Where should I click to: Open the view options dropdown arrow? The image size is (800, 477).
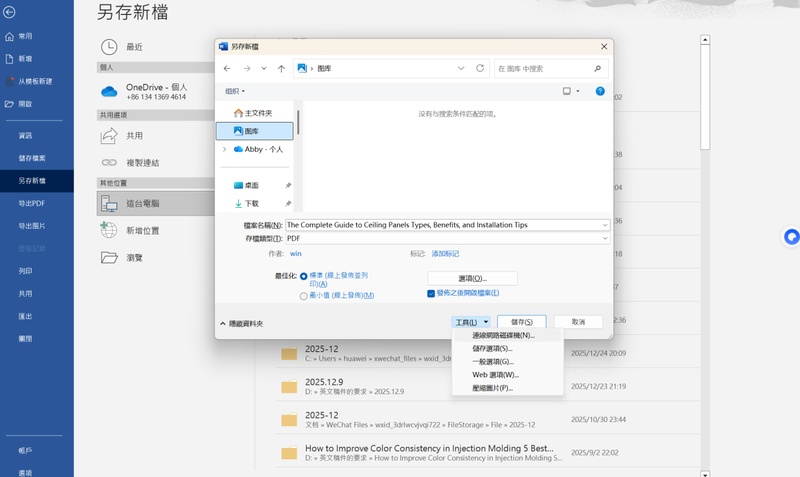tap(578, 91)
